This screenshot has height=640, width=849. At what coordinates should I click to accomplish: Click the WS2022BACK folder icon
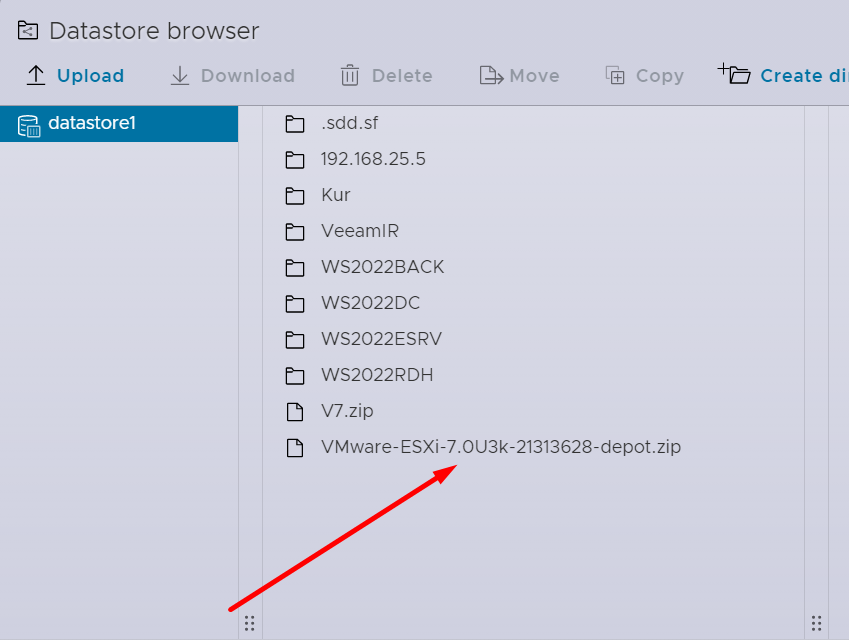[x=295, y=268]
